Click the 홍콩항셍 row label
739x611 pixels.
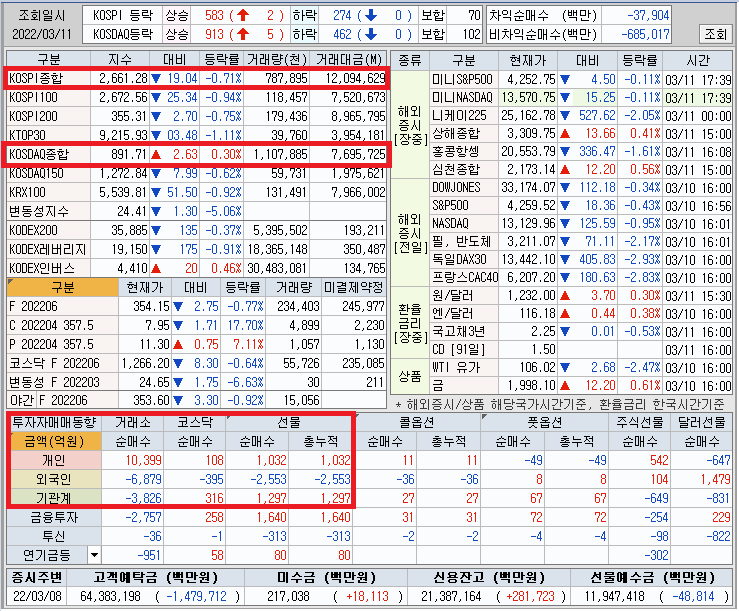[456, 152]
